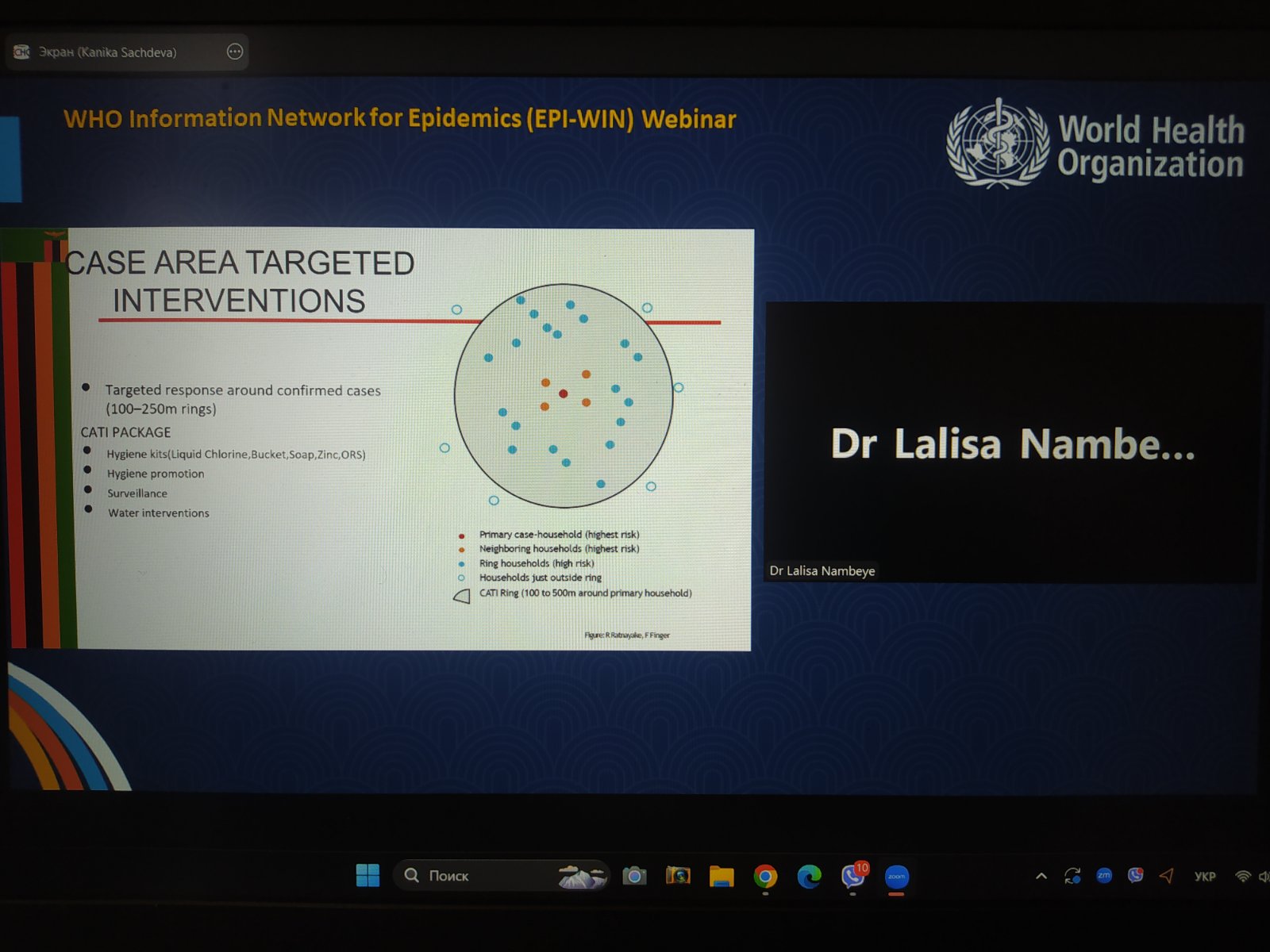Image resolution: width=1270 pixels, height=952 pixels.
Task: Open Microsoft Edge from the taskbar
Action: [x=809, y=876]
